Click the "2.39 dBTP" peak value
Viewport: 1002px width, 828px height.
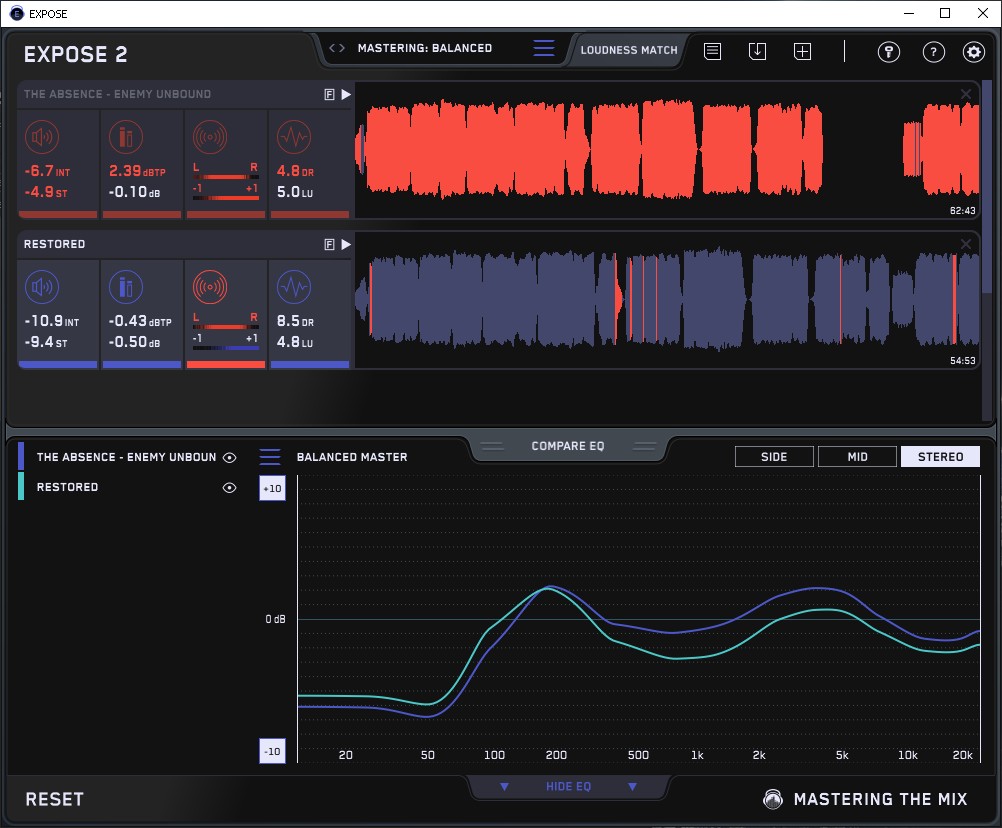click(x=137, y=171)
